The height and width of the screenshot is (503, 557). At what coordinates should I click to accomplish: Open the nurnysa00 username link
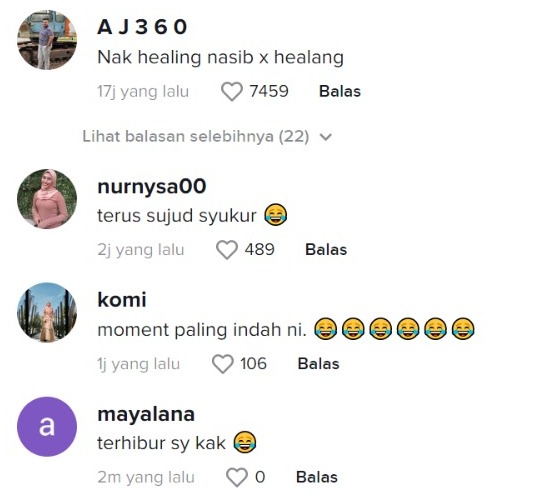[x=152, y=187]
